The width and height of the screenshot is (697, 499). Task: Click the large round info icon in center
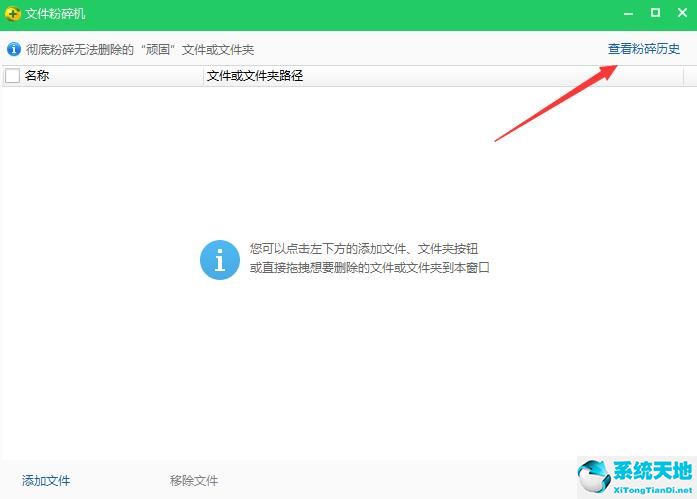220,260
